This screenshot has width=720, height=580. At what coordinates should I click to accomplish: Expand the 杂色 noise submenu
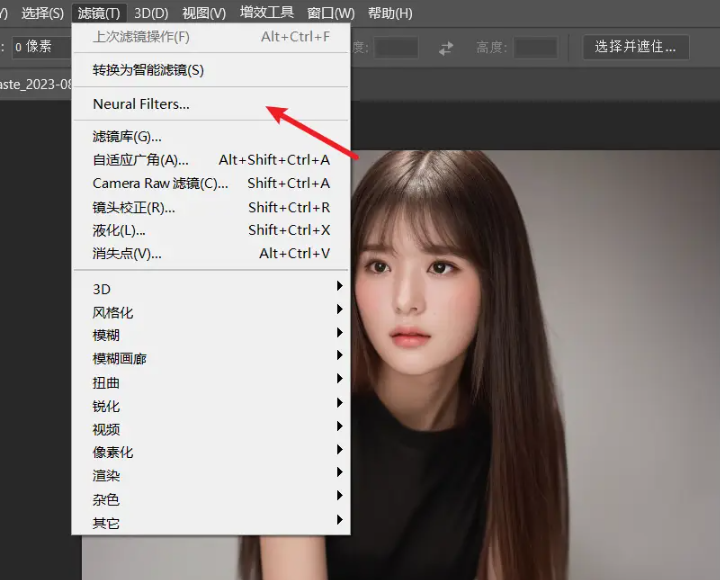pyautogui.click(x=106, y=499)
